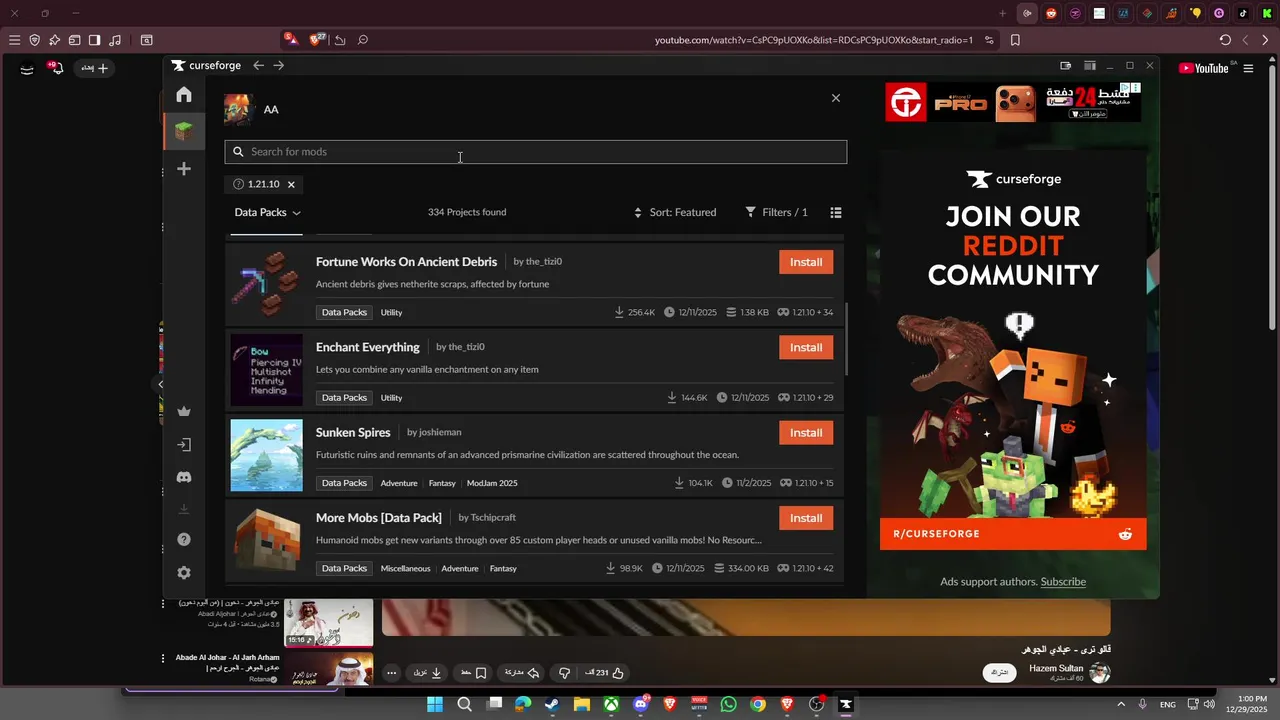
Task: Close the AA mod browser panel
Action: point(836,98)
